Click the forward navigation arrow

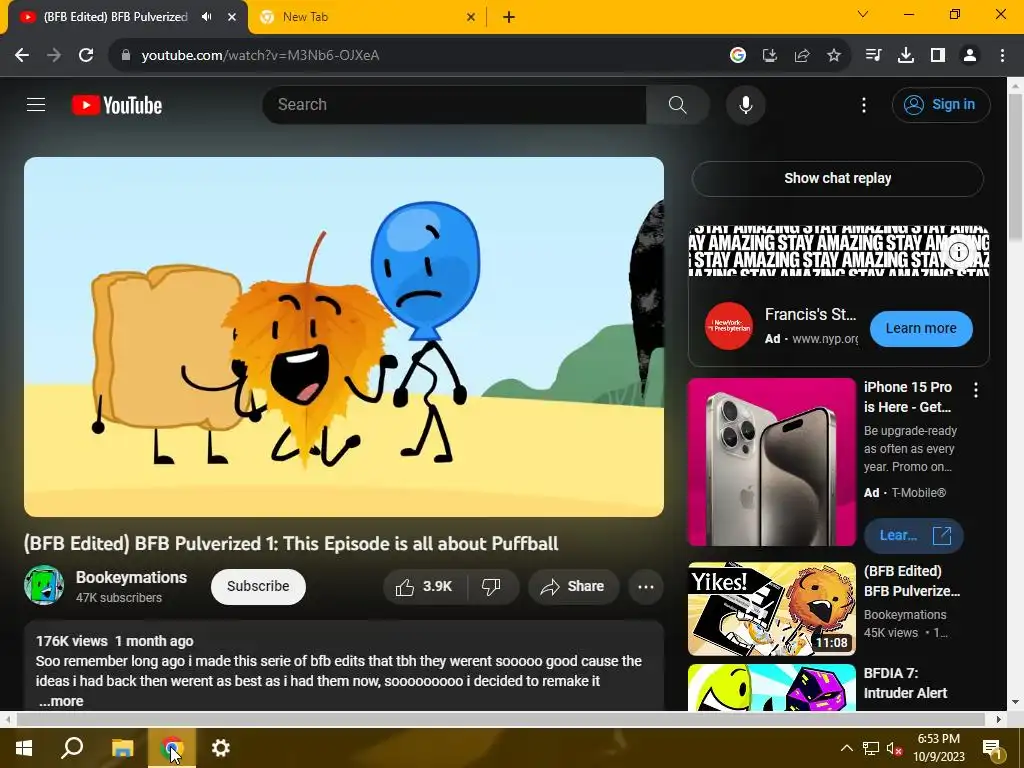tap(54, 55)
